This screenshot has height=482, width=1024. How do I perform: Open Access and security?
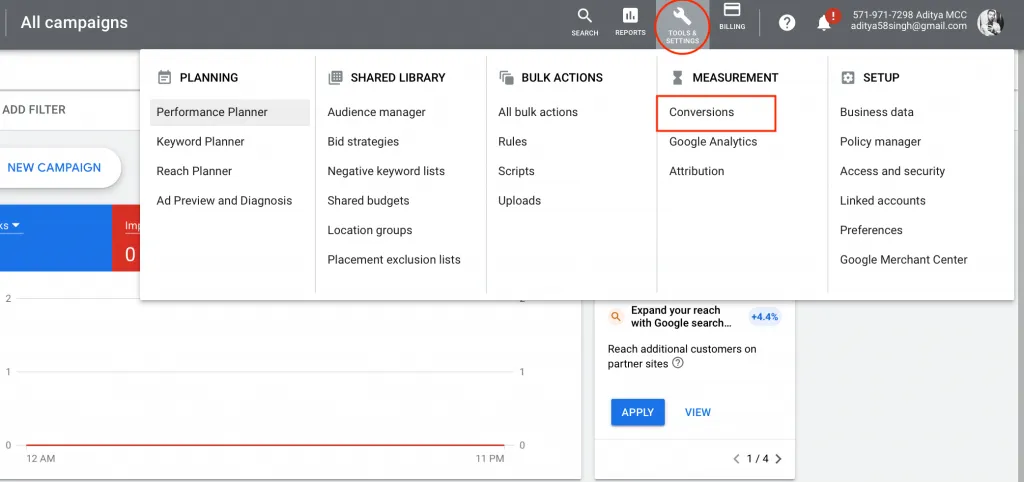892,171
